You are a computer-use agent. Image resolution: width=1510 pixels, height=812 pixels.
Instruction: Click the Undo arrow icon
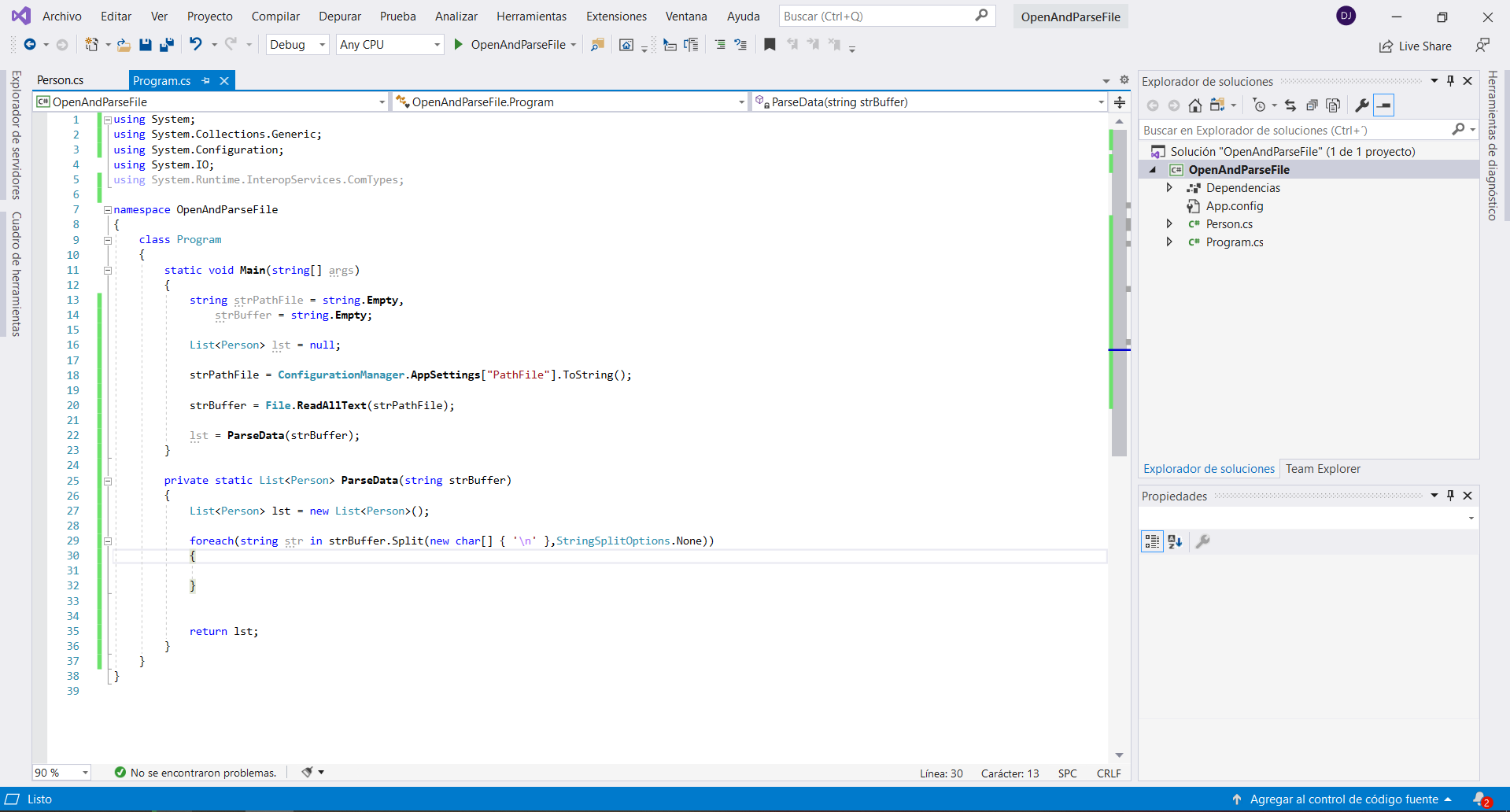pyautogui.click(x=196, y=45)
